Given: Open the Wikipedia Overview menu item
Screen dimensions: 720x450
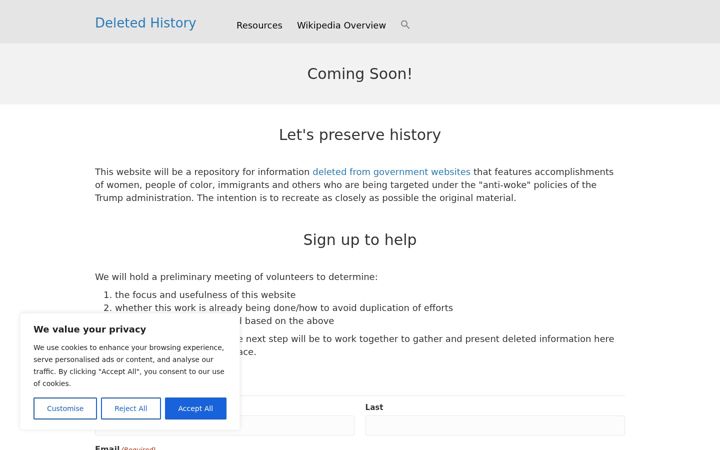Looking at the screenshot, I should [x=341, y=25].
